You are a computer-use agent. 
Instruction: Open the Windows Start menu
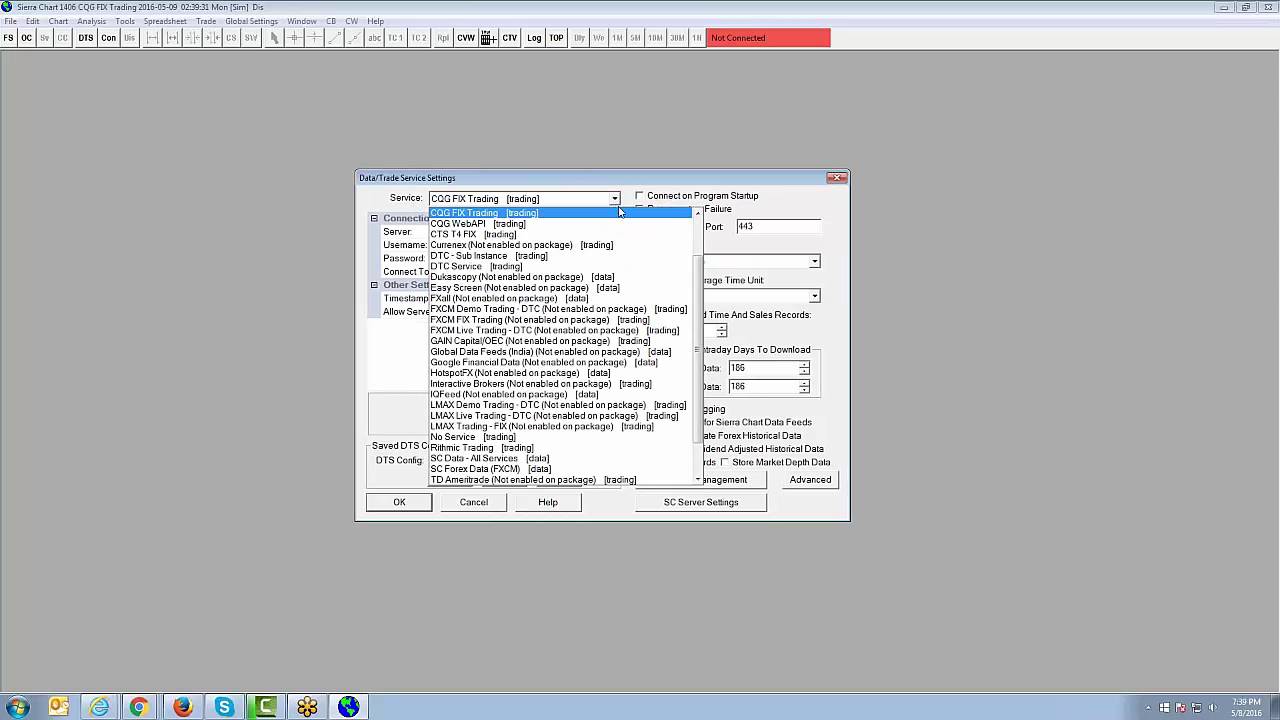[x=18, y=707]
